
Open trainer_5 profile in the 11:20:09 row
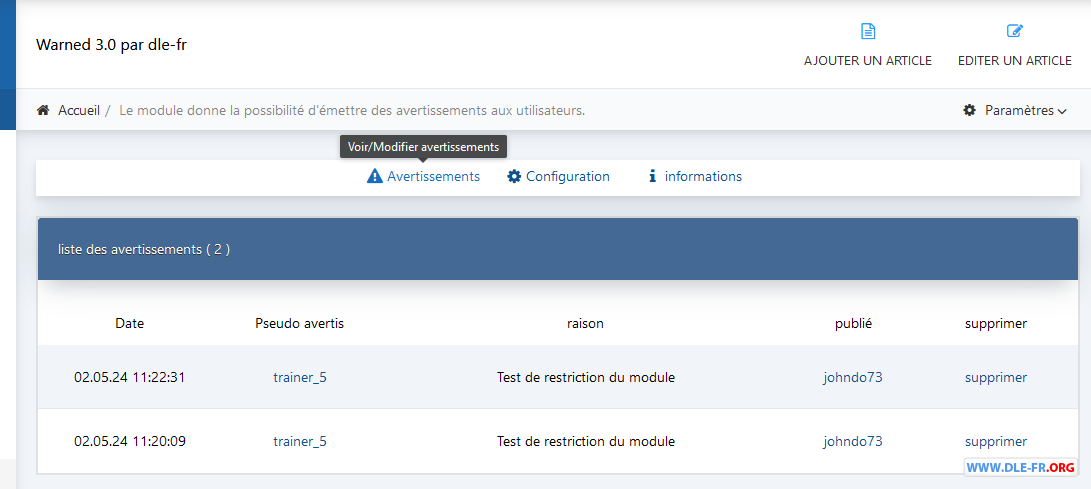300,441
